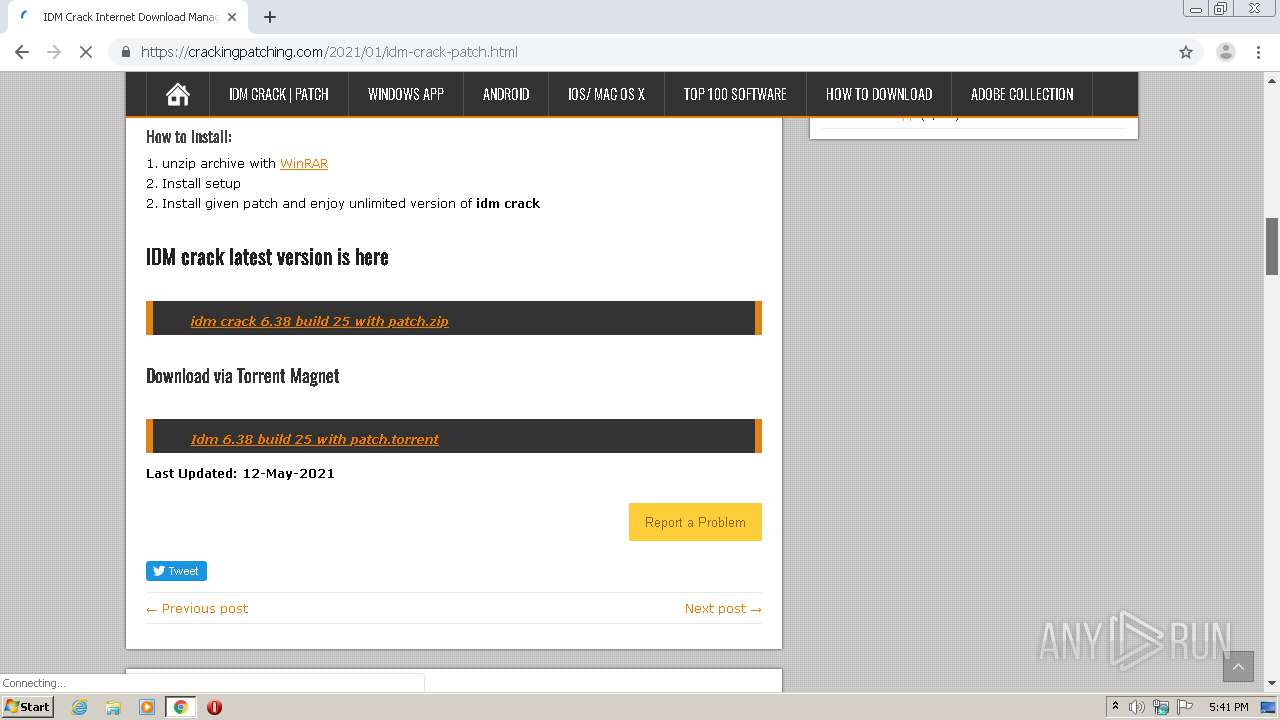Open File Explorer taskbar icon
This screenshot has width=1280, height=720.
click(x=113, y=707)
